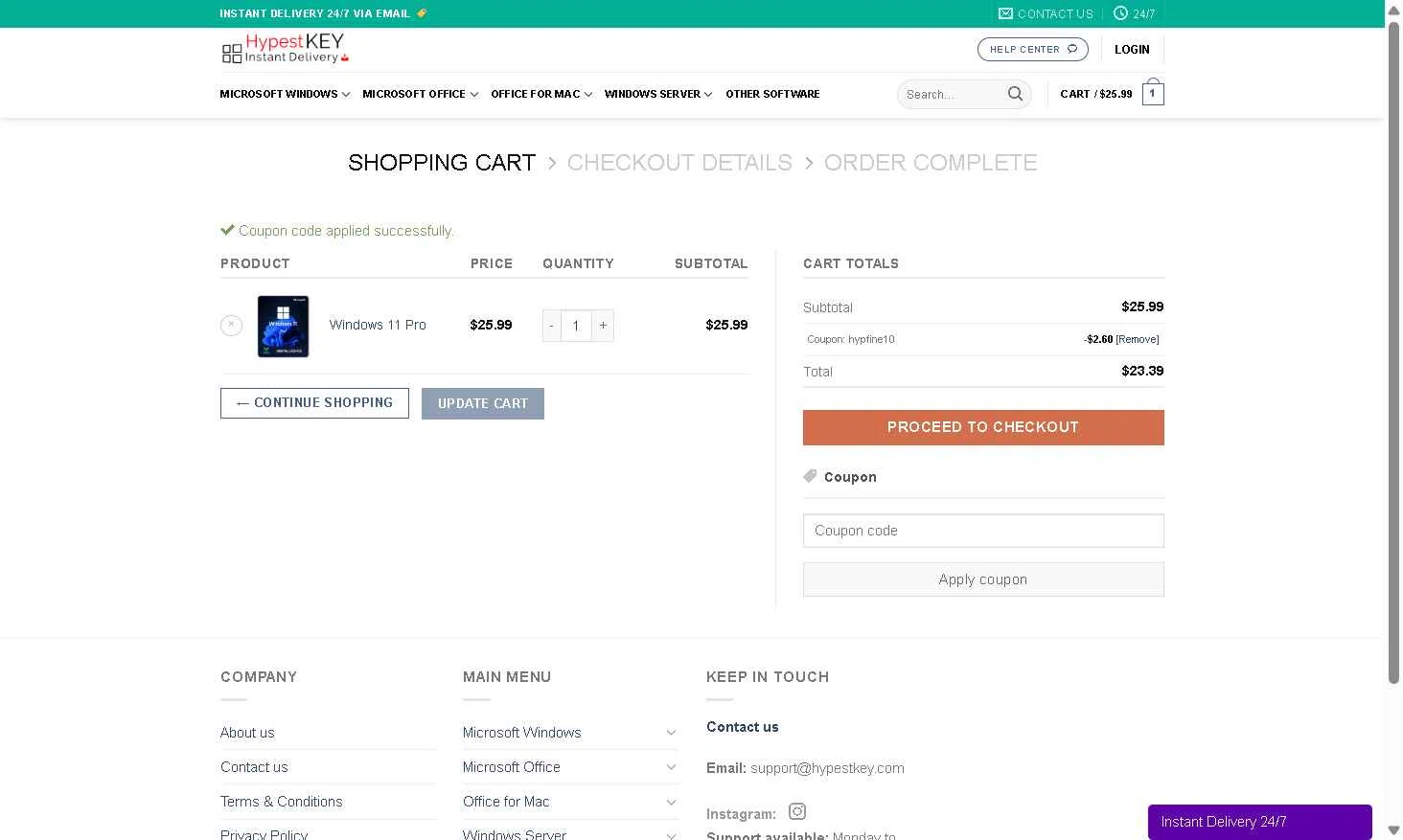
Task: Remove Windows 11 Pro from cart
Action: [x=231, y=326]
